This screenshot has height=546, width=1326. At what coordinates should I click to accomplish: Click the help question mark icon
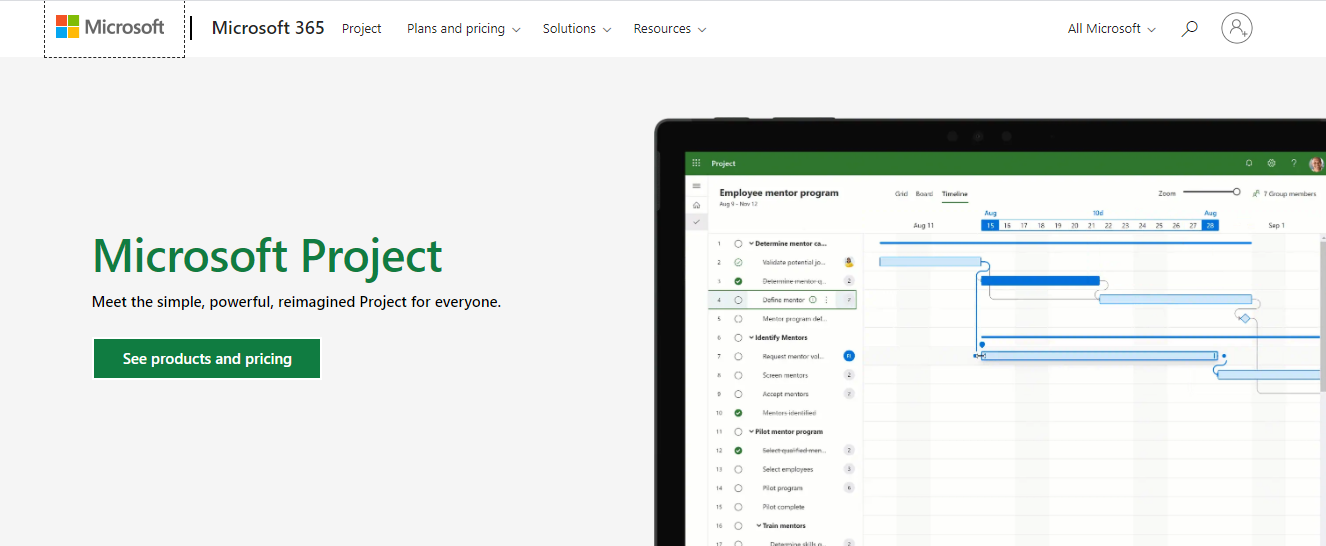point(1294,163)
